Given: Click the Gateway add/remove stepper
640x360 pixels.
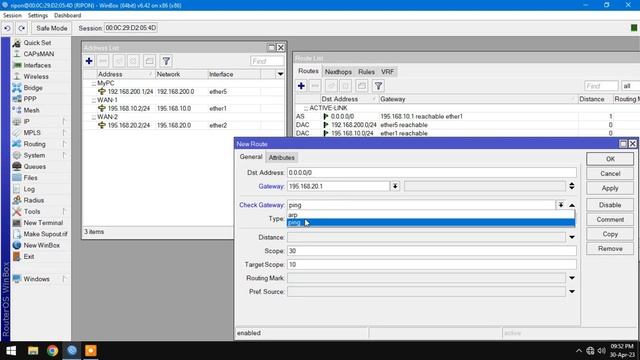Looking at the screenshot, I should (x=571, y=186).
